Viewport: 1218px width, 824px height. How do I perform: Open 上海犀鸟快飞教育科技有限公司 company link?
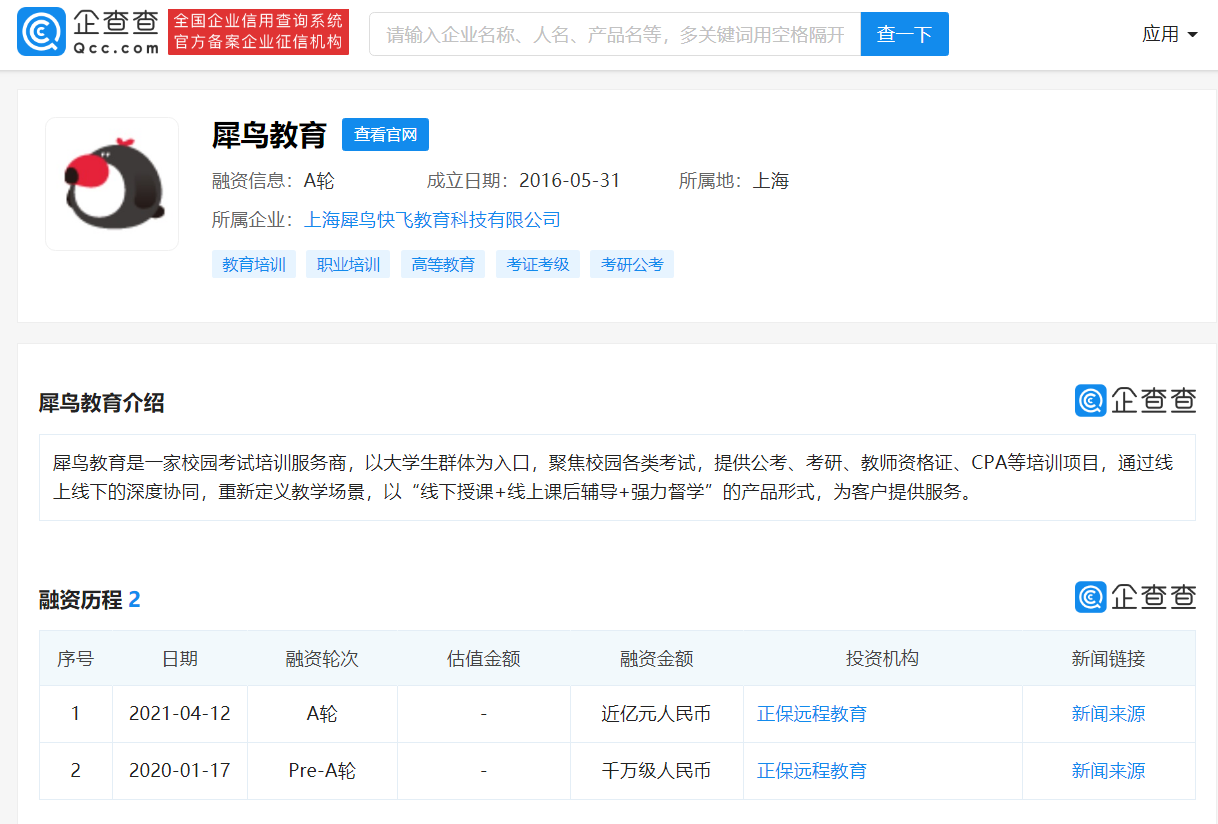pos(432,220)
